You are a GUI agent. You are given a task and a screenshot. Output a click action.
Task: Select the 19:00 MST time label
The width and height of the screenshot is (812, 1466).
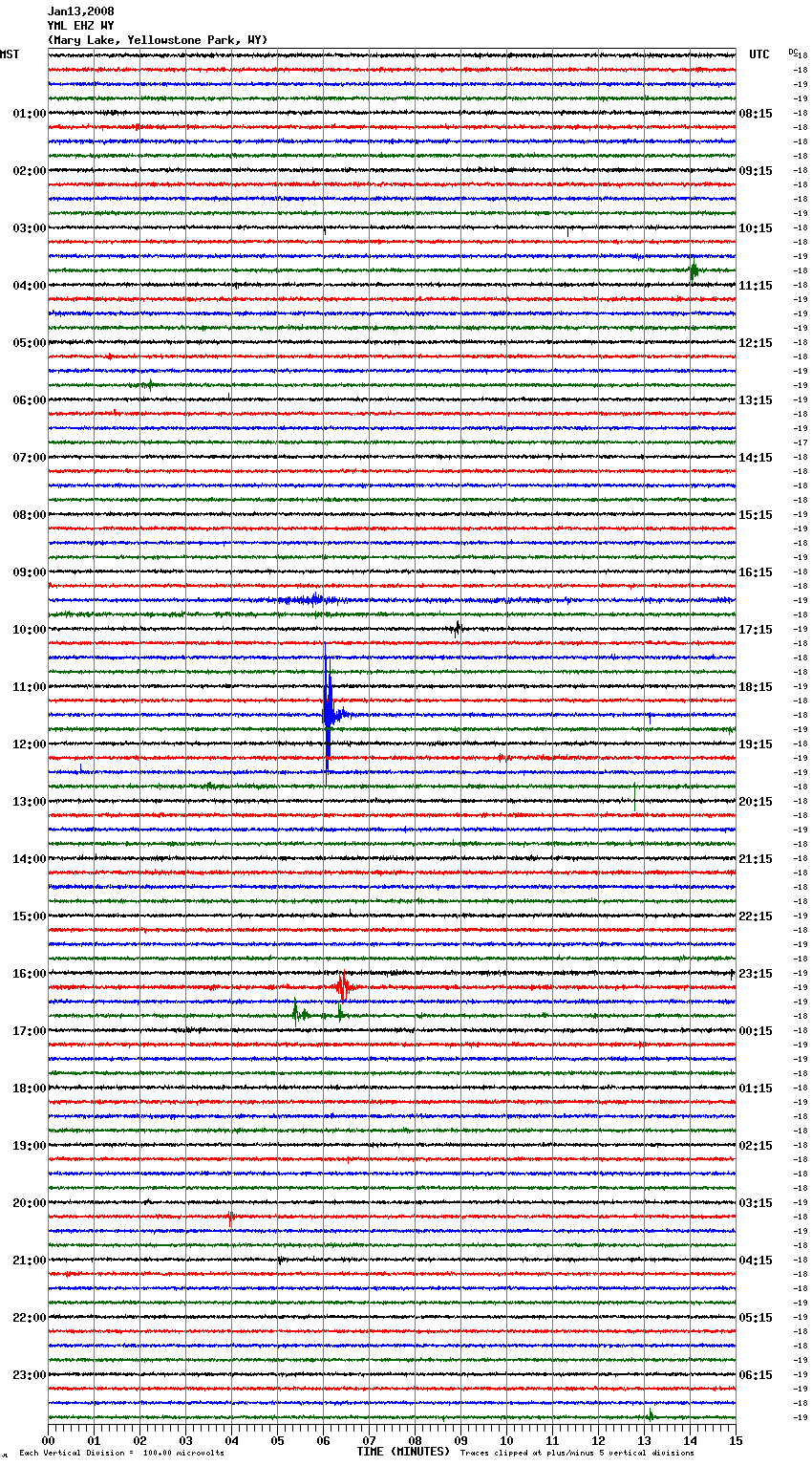pos(30,1146)
